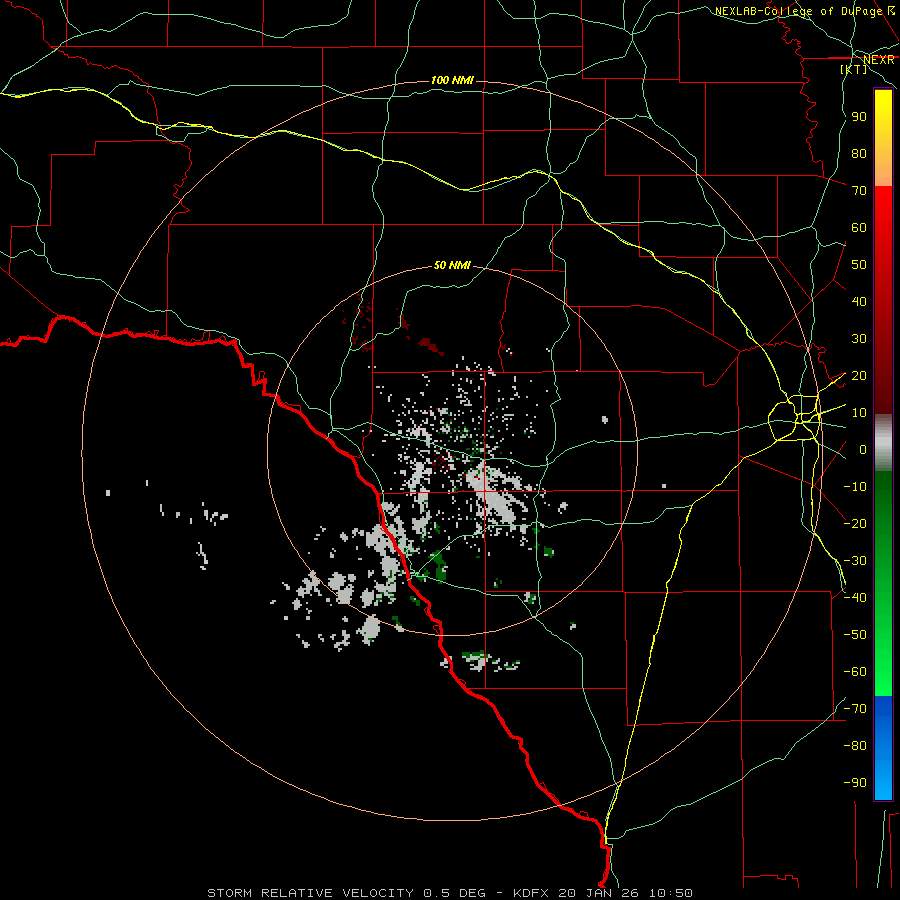Click the 80 value on velocity scale
This screenshot has height=900, width=900.
pyautogui.click(x=859, y=154)
